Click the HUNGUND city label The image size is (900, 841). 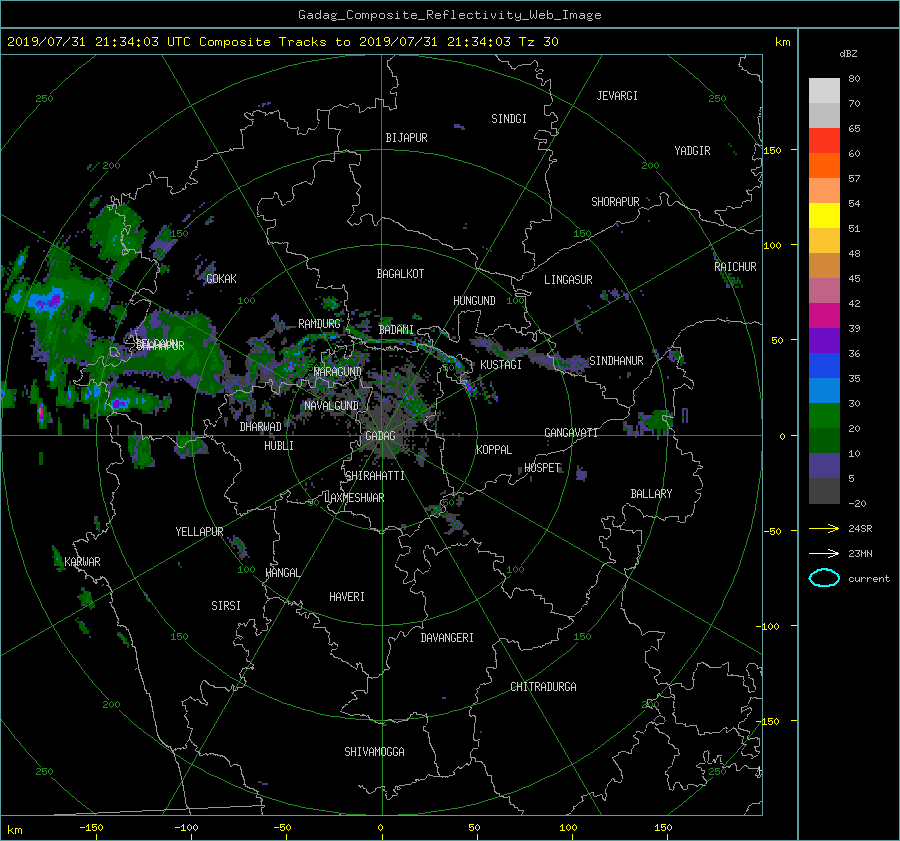474,301
